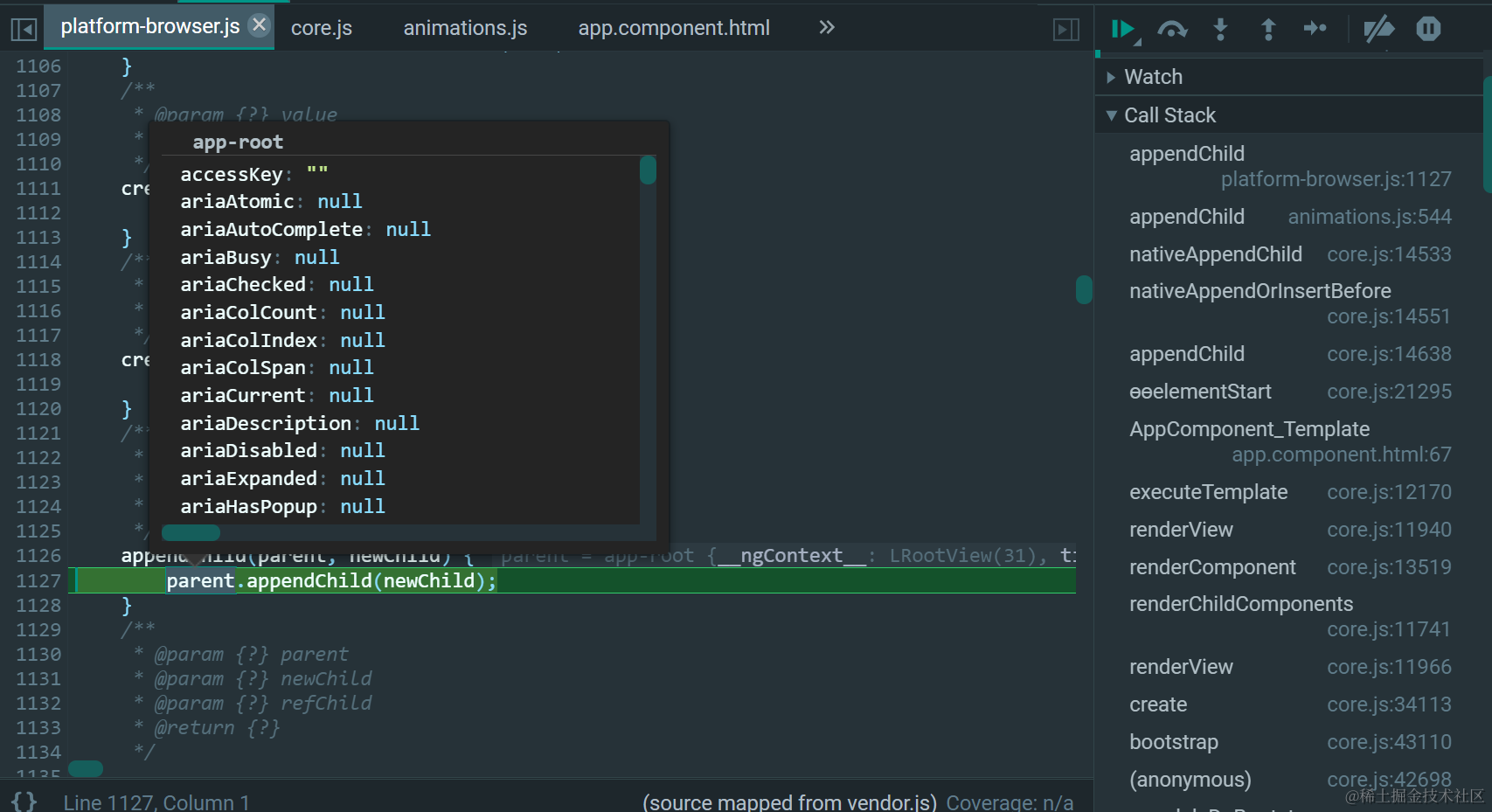Select renderView frame at core.js:11940
This screenshot has height=812, width=1492.
(x=1290, y=530)
